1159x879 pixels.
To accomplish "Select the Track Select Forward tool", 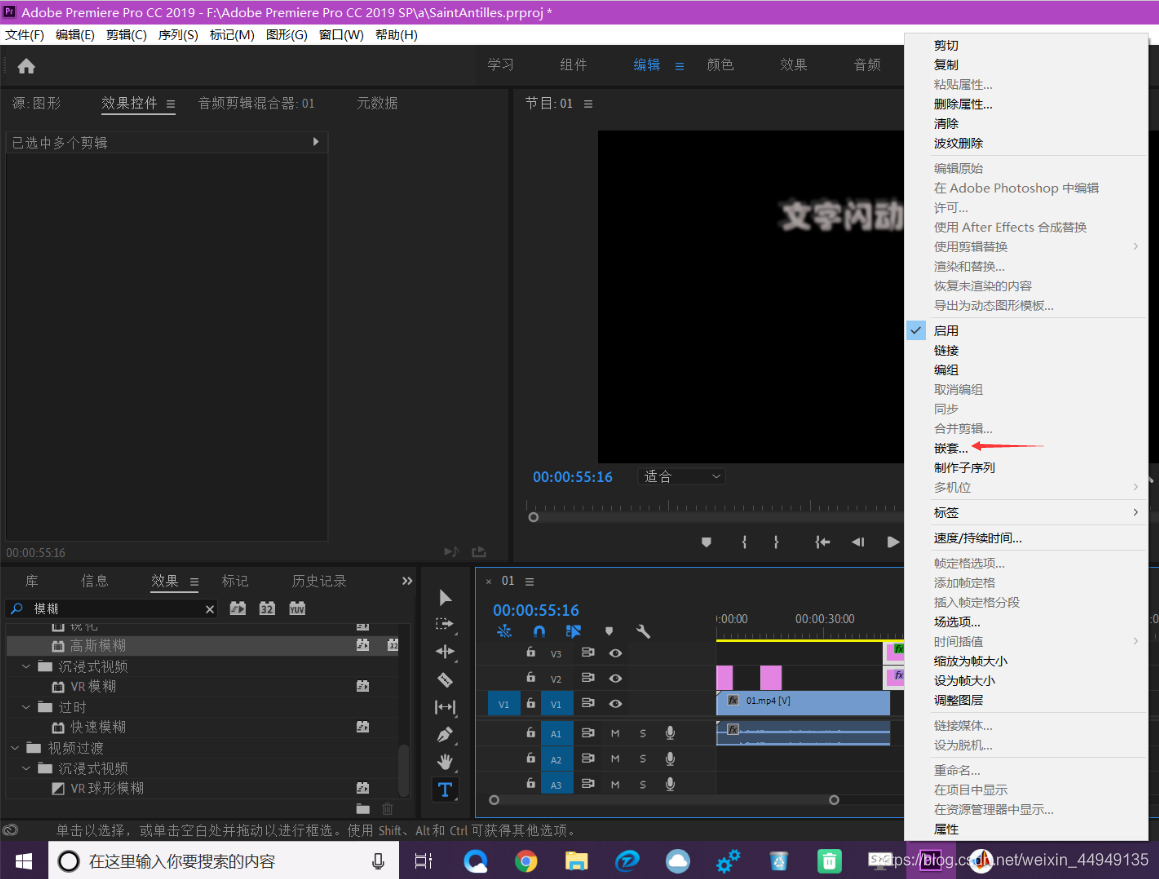I will [445, 624].
